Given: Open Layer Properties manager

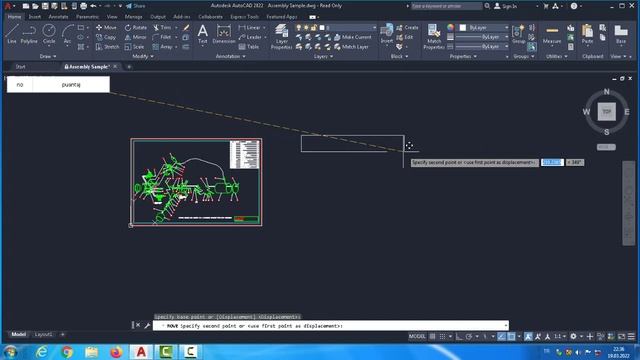Looking at the screenshot, I should 281,36.
